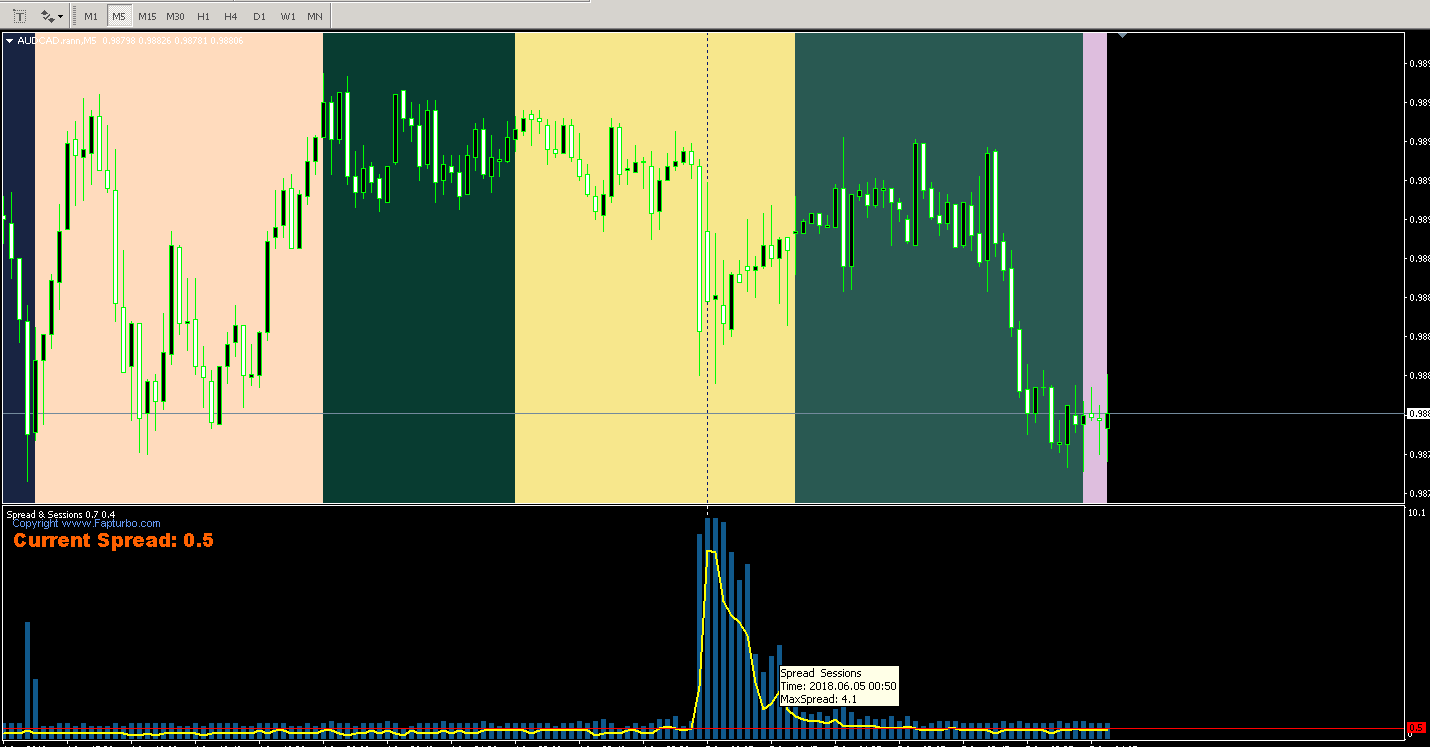Switch chart to H4 timeframe
Screen dimensions: 1430x747
(231, 16)
